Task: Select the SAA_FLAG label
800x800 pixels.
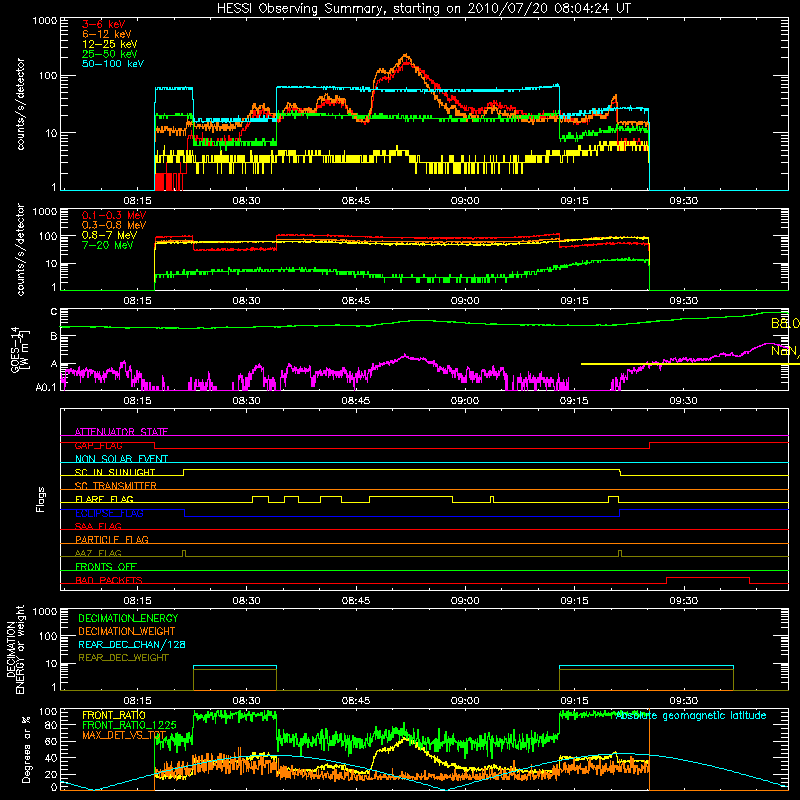Action: point(98,526)
